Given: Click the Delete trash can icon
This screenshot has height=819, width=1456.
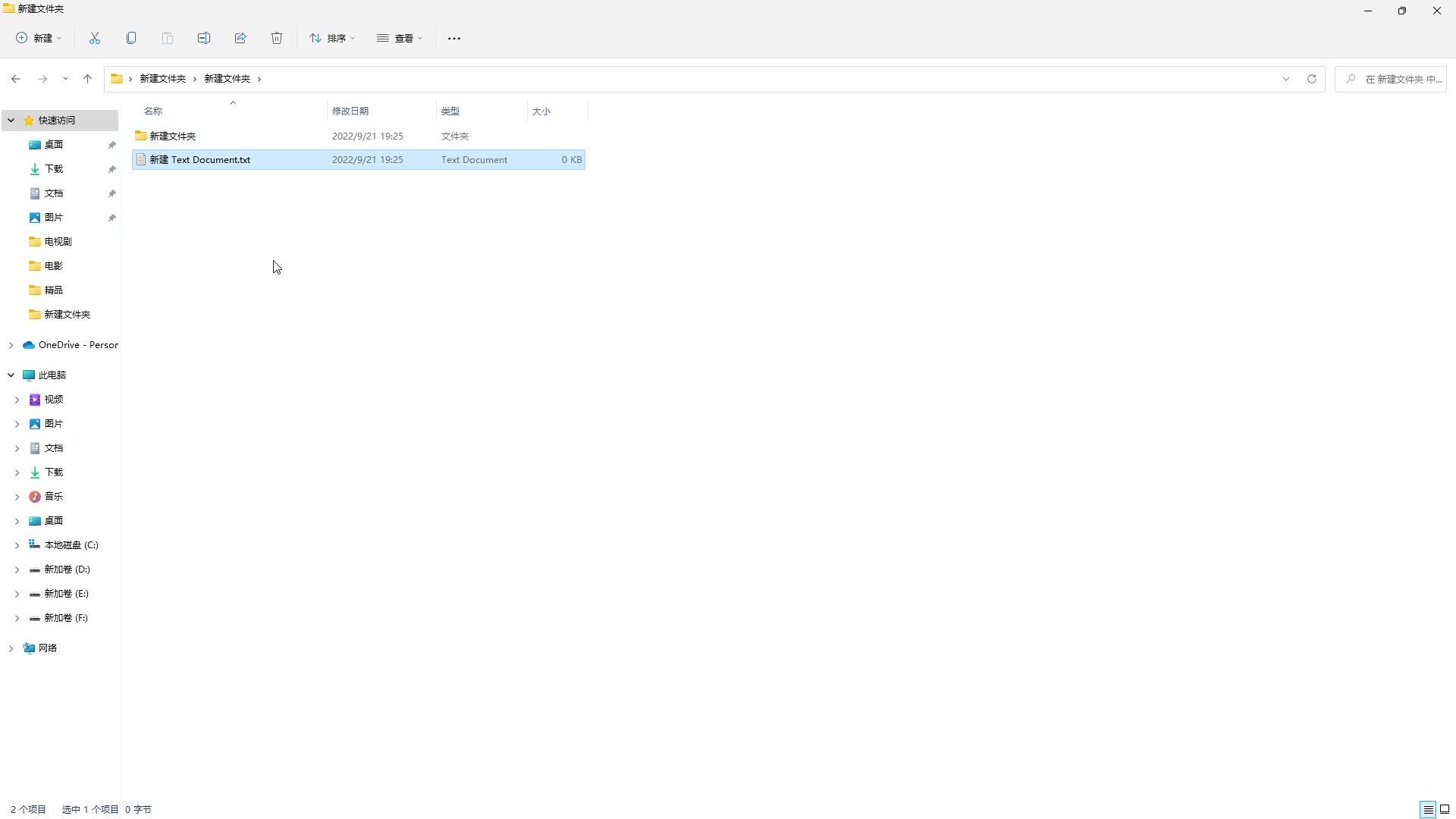Looking at the screenshot, I should (x=277, y=38).
